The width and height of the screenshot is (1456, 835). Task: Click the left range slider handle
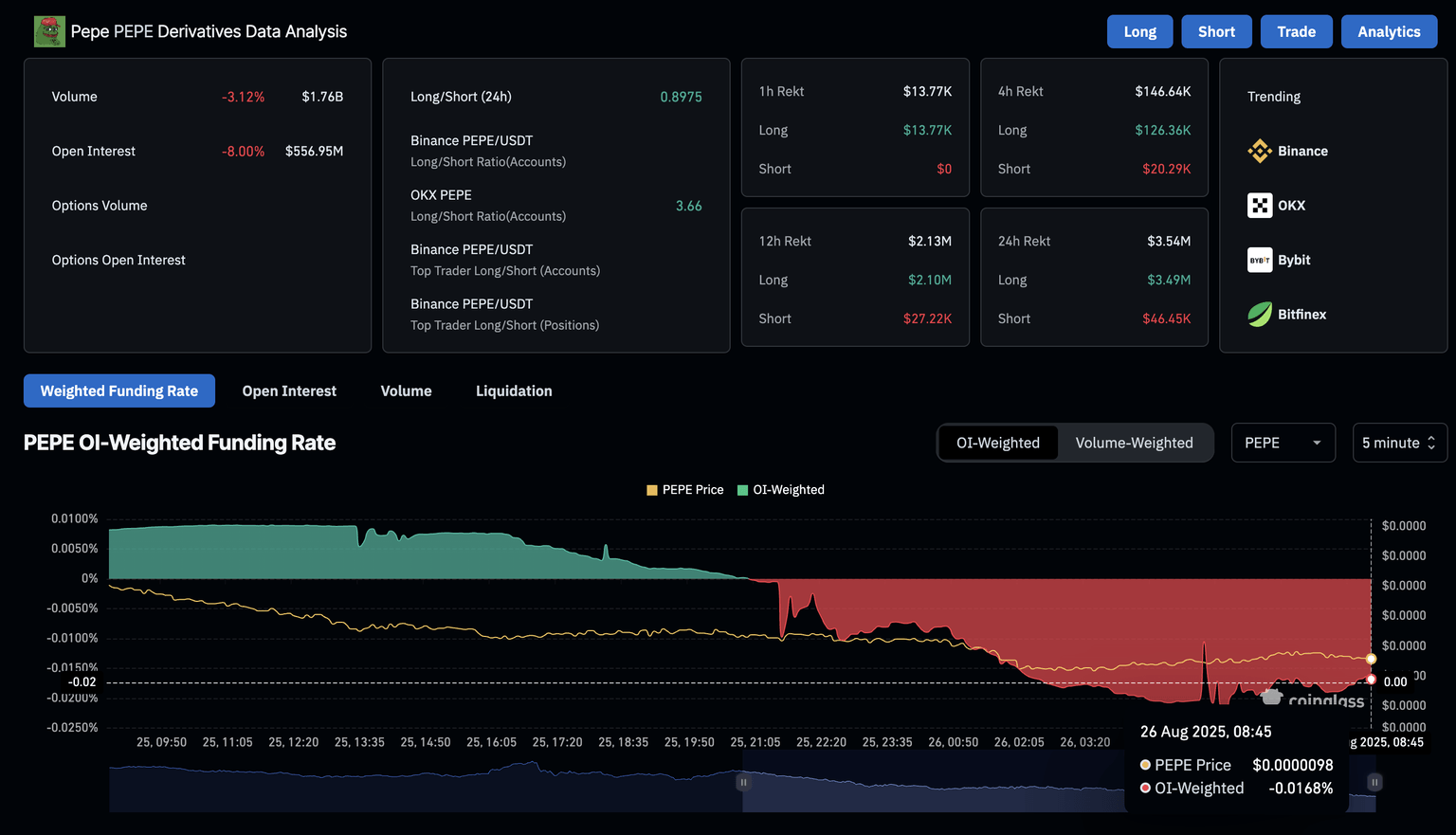743,782
